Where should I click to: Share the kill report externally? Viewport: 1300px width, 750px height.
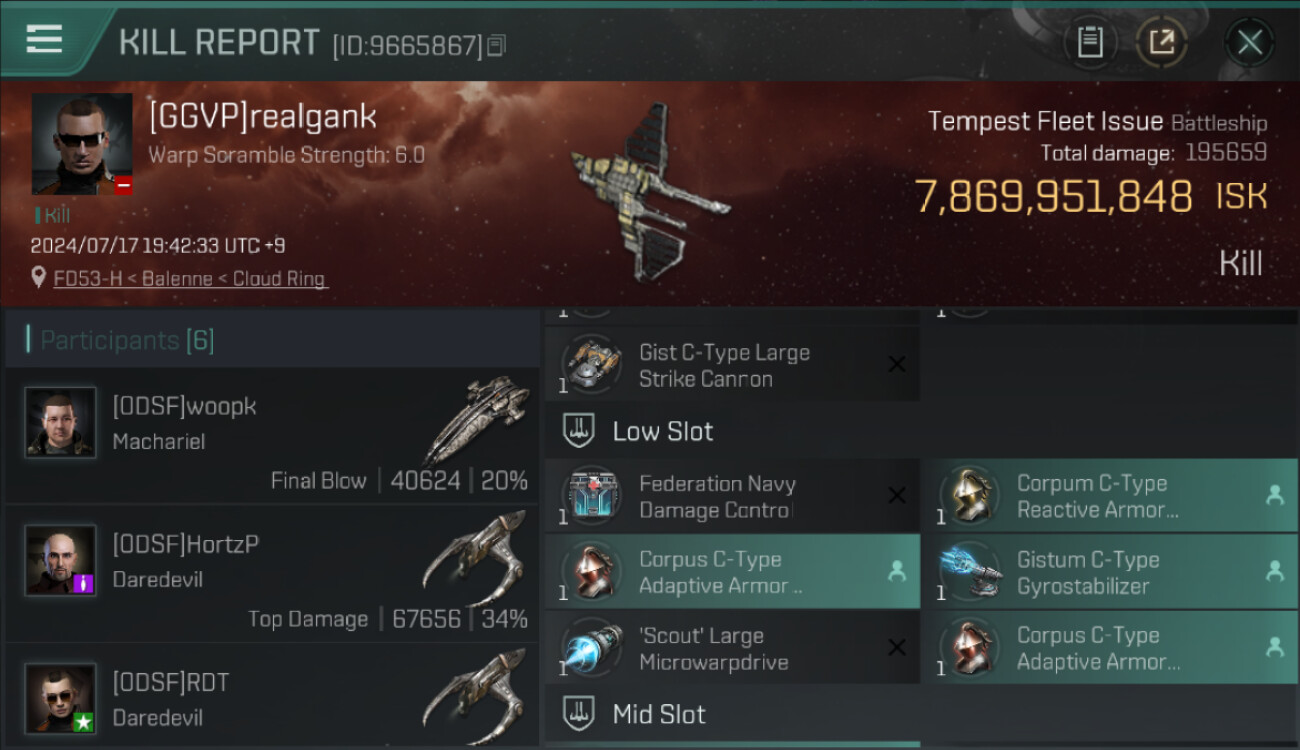pyautogui.click(x=1161, y=42)
